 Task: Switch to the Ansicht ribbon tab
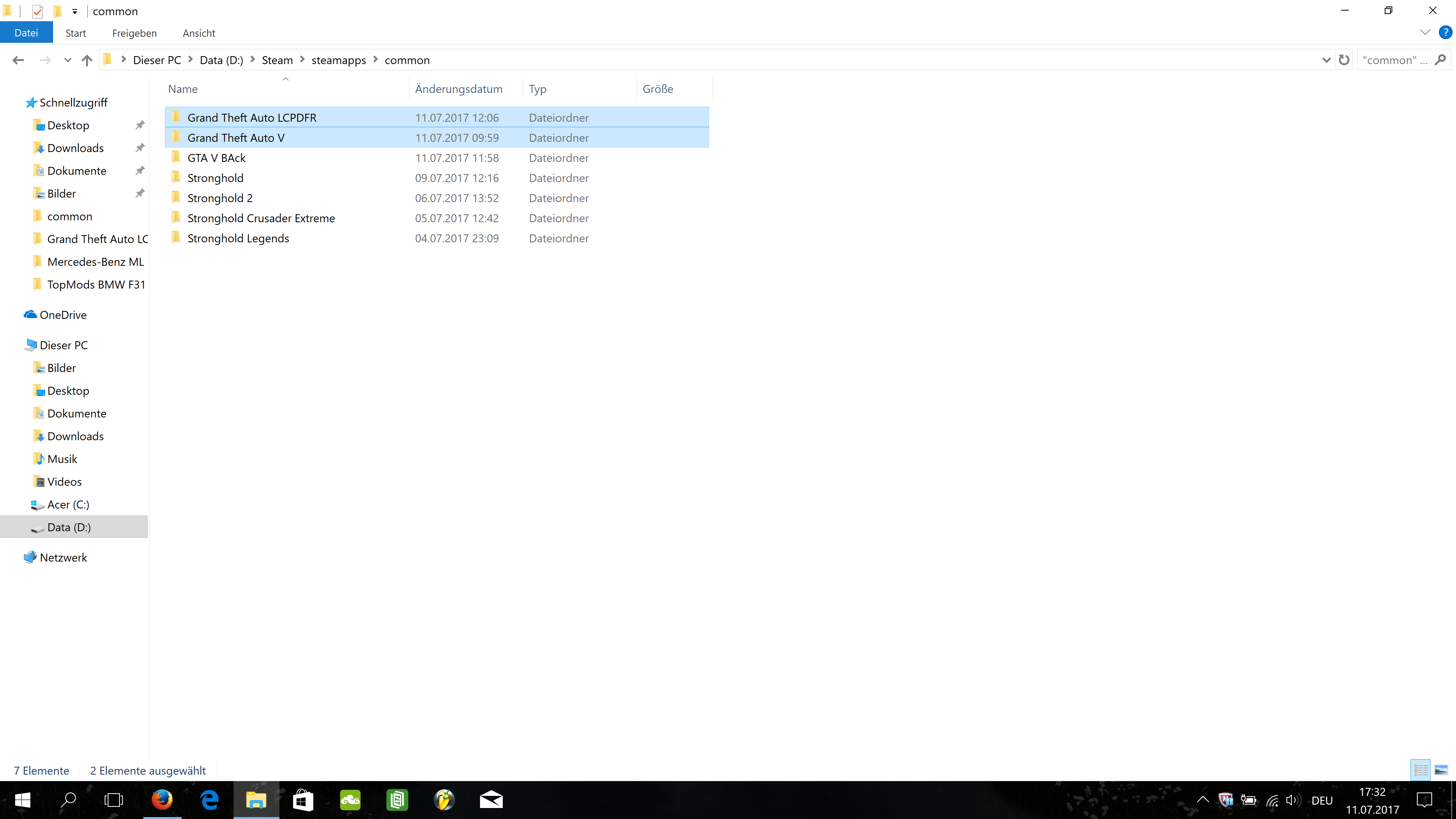coord(198,33)
